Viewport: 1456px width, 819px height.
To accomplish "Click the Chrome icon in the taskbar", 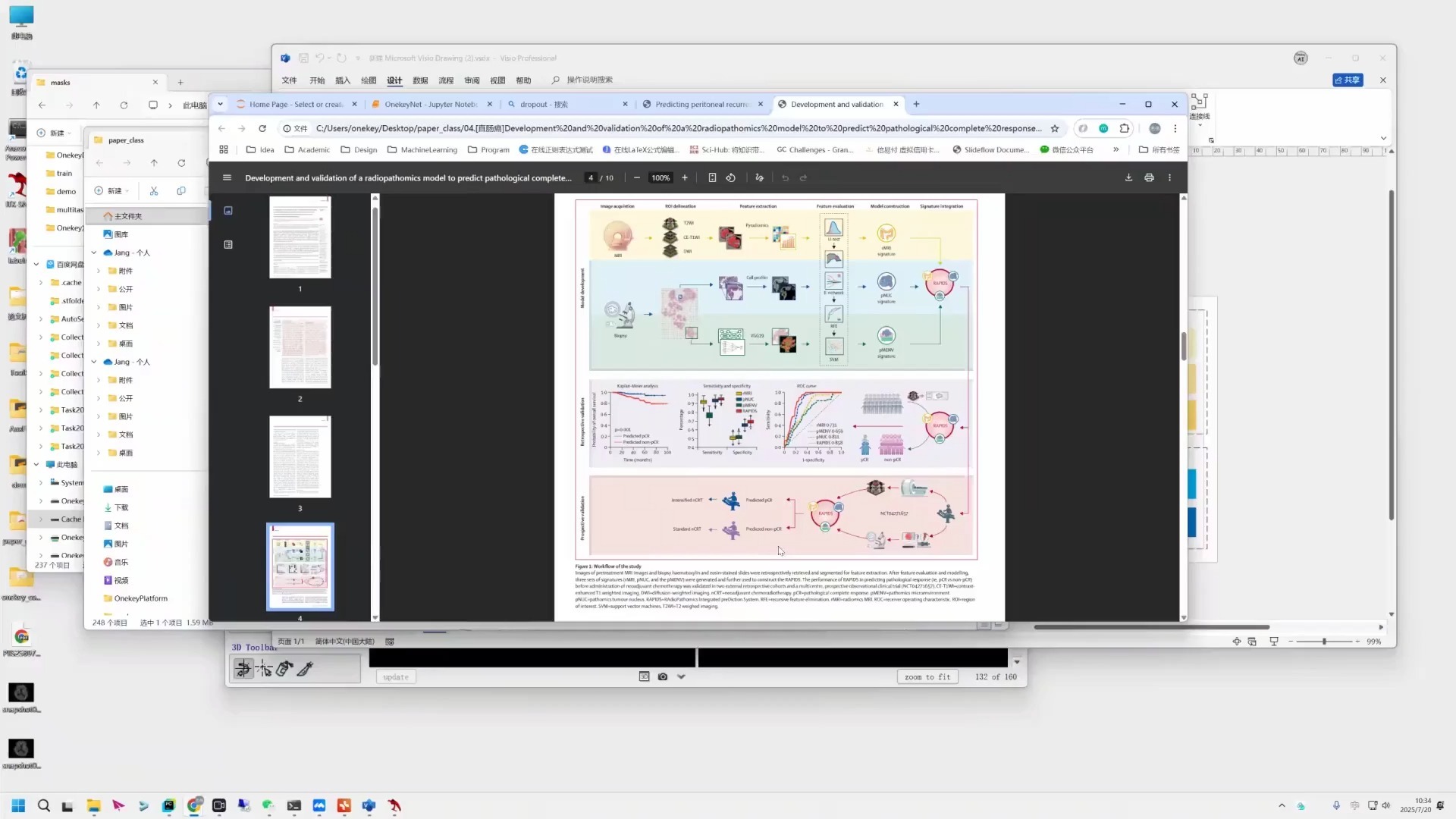I will [195, 805].
